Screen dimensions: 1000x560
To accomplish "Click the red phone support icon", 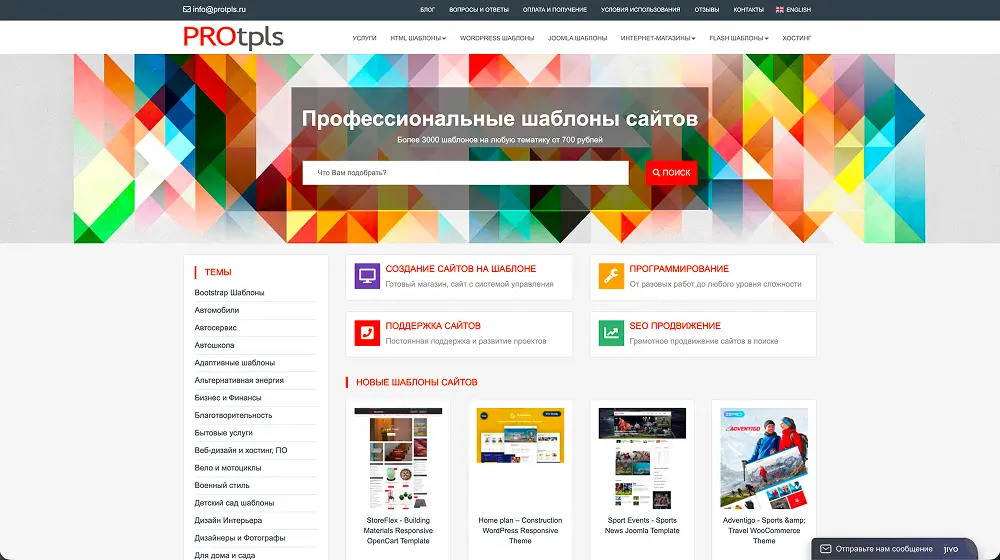I will point(367,334).
